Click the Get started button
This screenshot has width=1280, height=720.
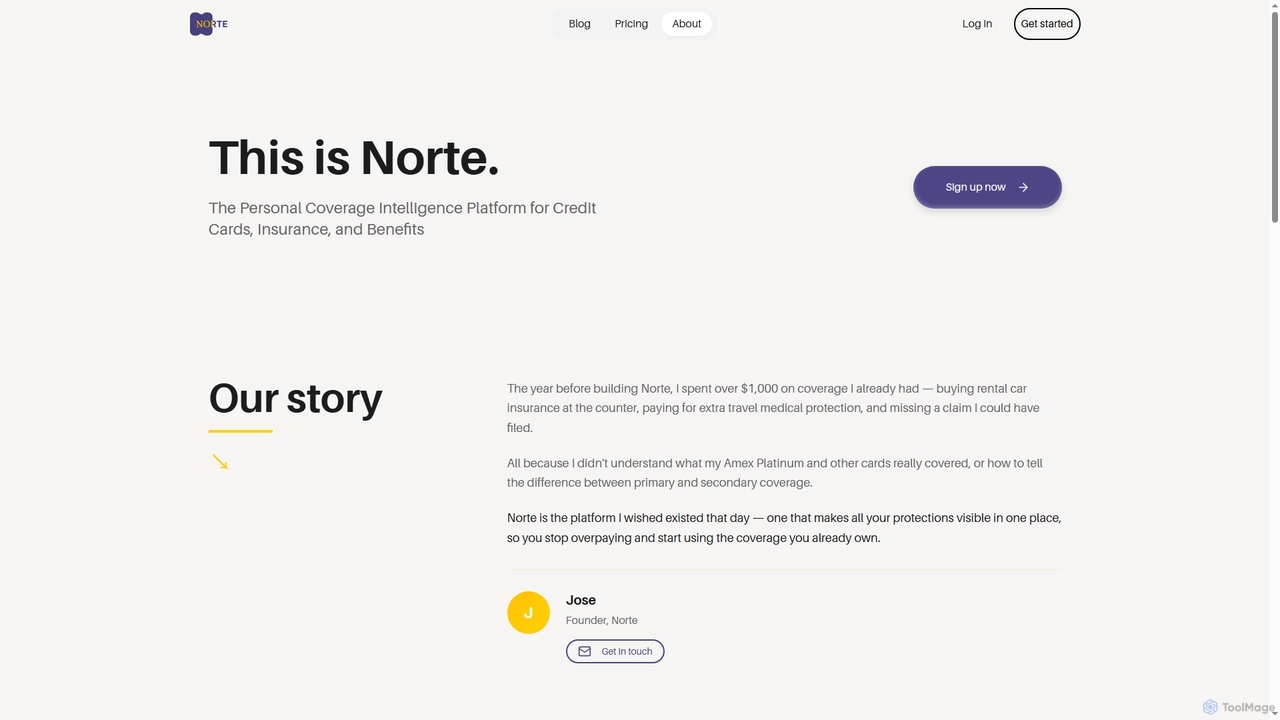coord(1047,24)
